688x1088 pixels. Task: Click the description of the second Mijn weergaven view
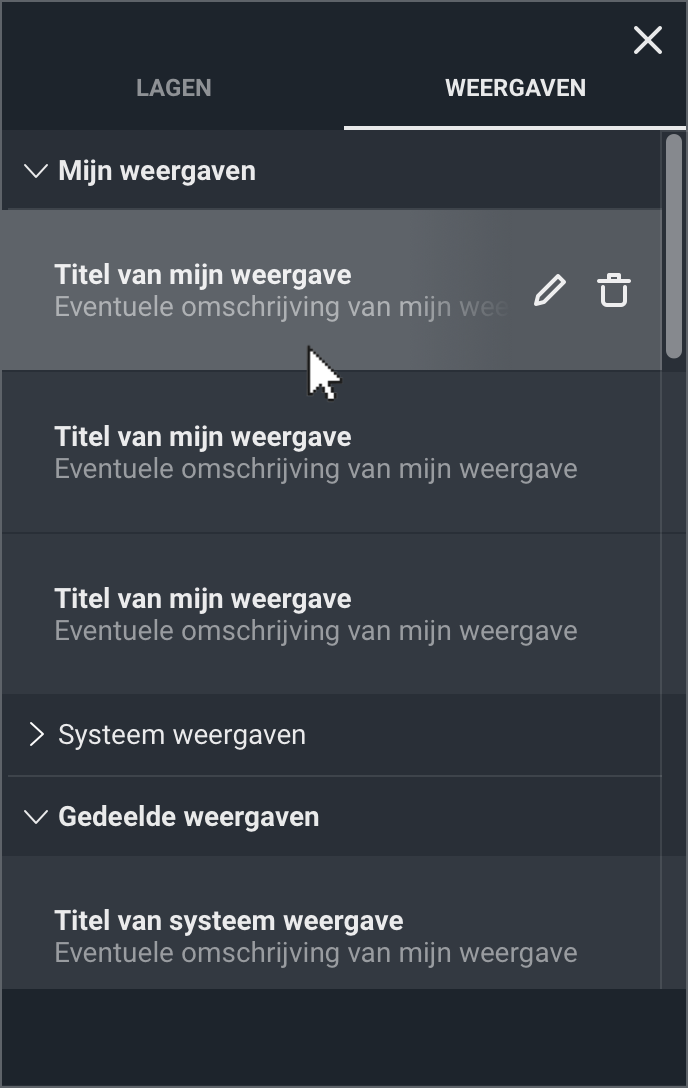click(316, 469)
